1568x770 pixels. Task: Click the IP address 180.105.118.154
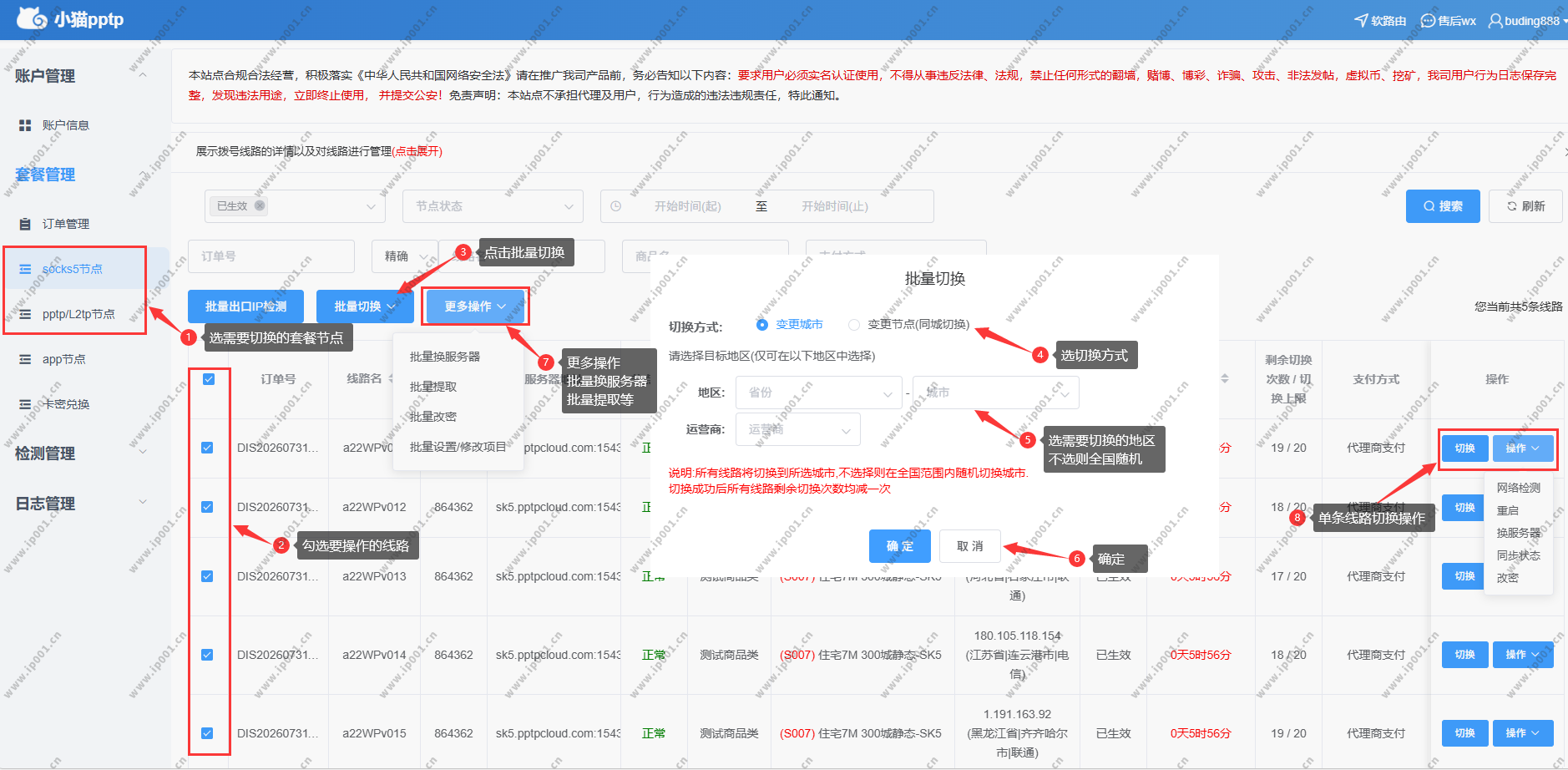click(1017, 636)
